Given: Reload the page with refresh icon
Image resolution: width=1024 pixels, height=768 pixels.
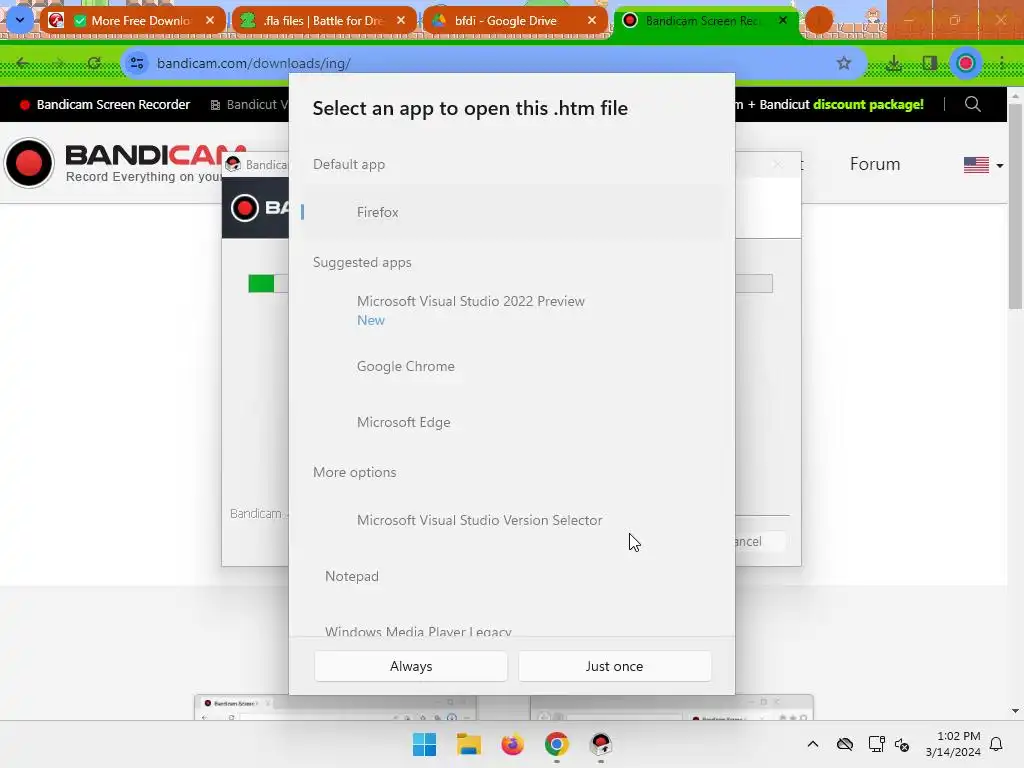Looking at the screenshot, I should click(x=94, y=63).
